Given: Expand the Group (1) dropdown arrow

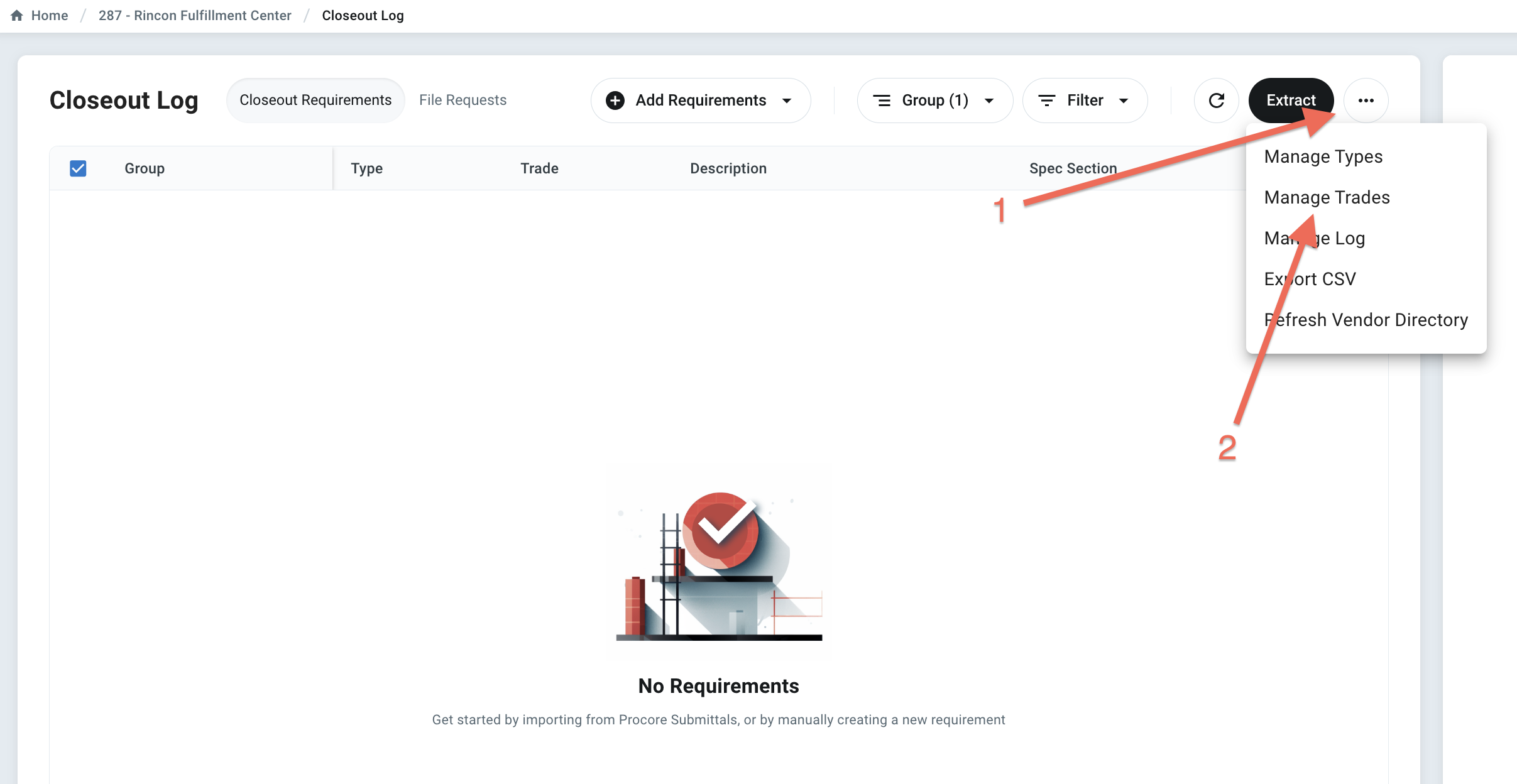Looking at the screenshot, I should tap(989, 101).
